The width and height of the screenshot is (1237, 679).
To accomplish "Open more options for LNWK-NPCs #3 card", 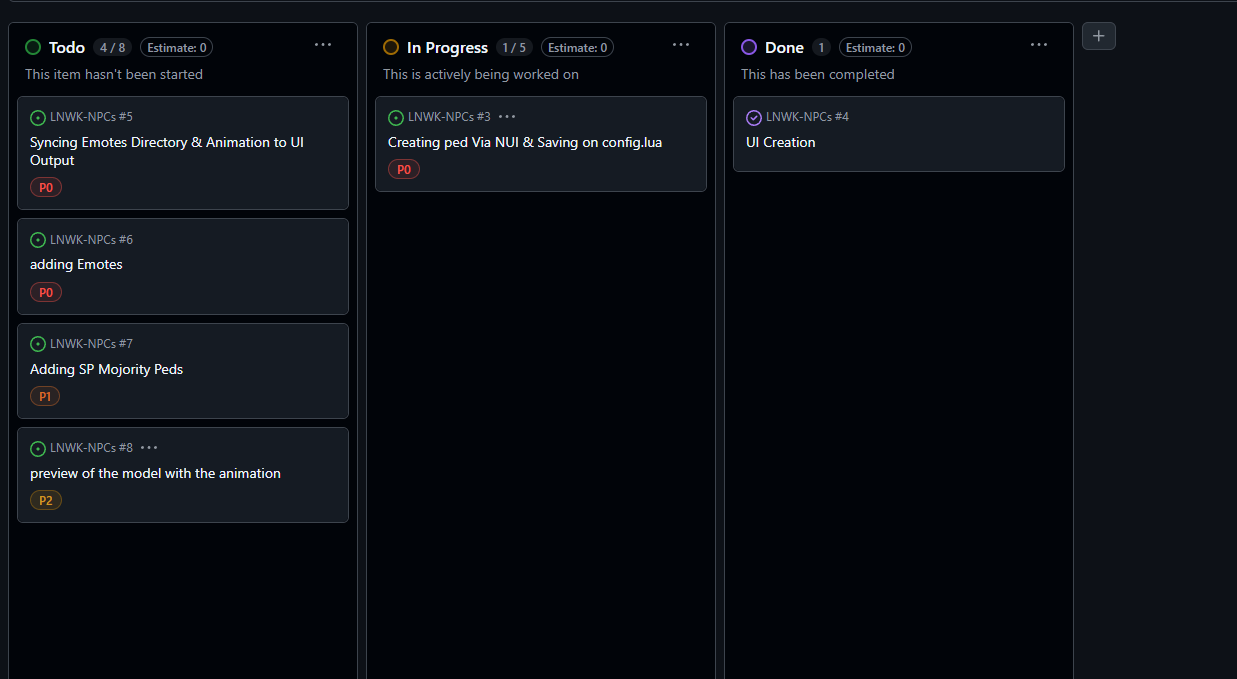I will (507, 117).
